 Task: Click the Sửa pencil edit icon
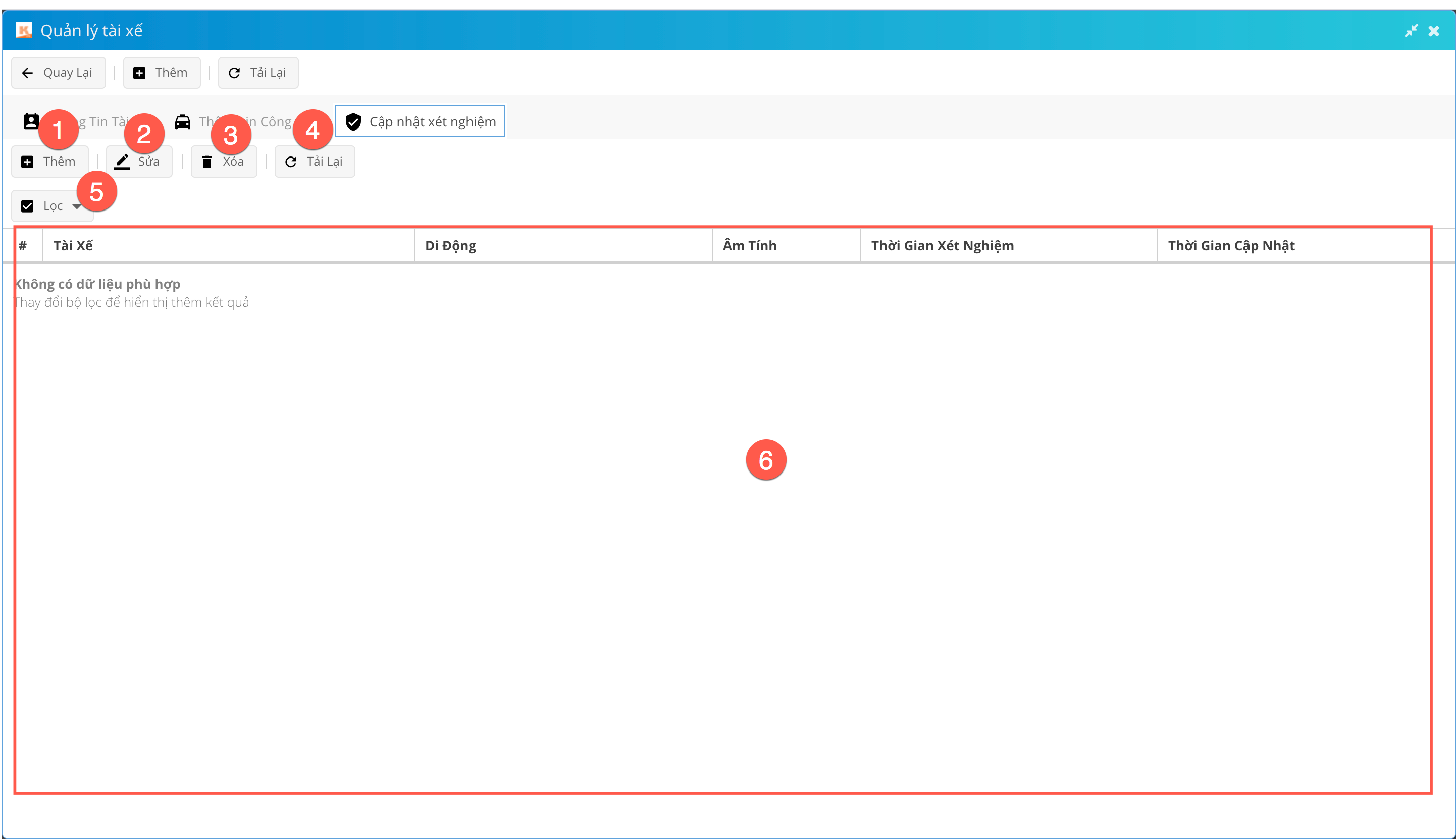pyautogui.click(x=122, y=162)
